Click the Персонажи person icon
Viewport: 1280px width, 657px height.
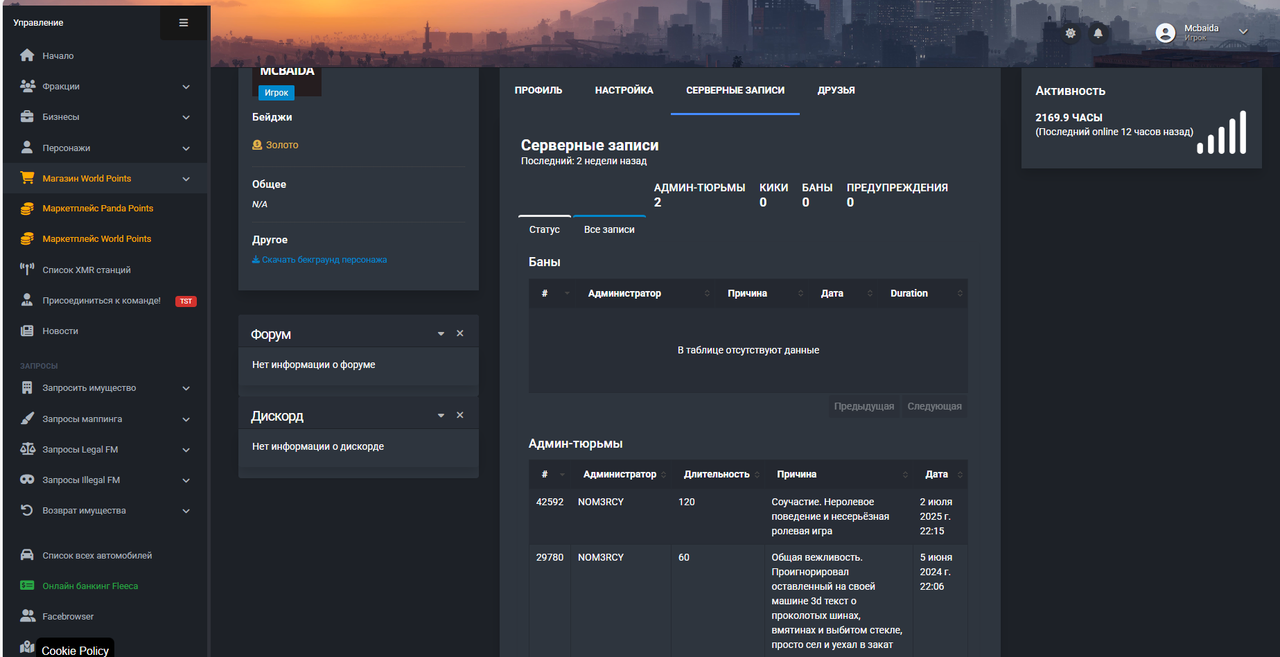[x=27, y=148]
